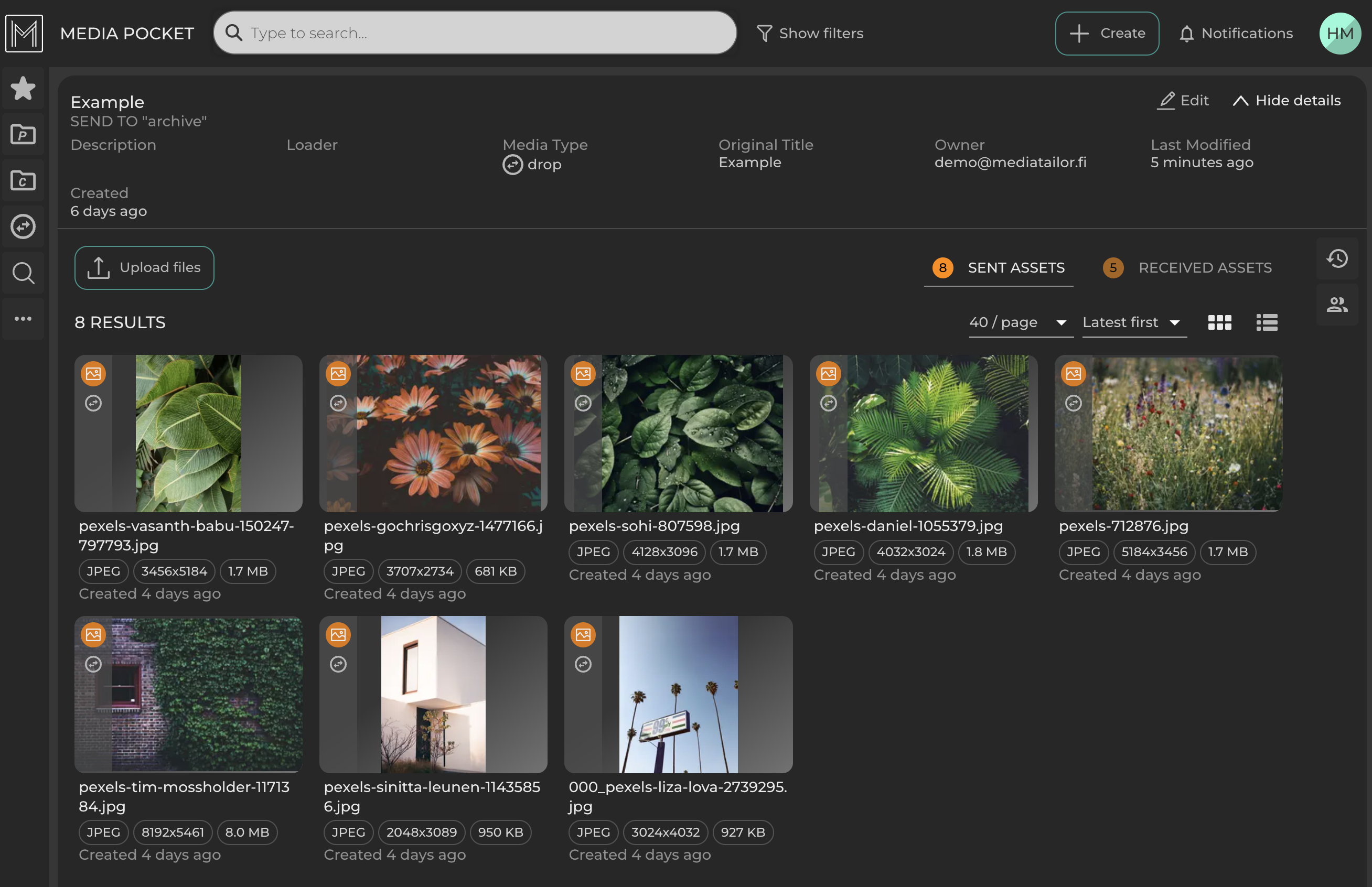Click the Upload files button

coord(144,268)
